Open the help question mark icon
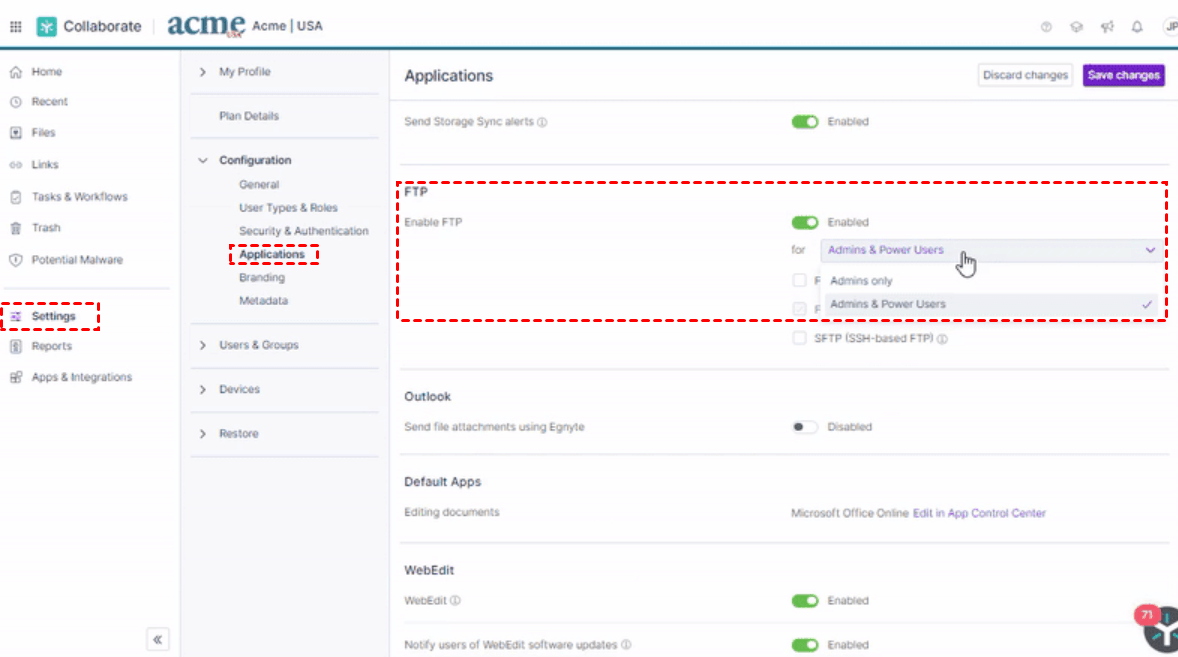 pos(1046,27)
